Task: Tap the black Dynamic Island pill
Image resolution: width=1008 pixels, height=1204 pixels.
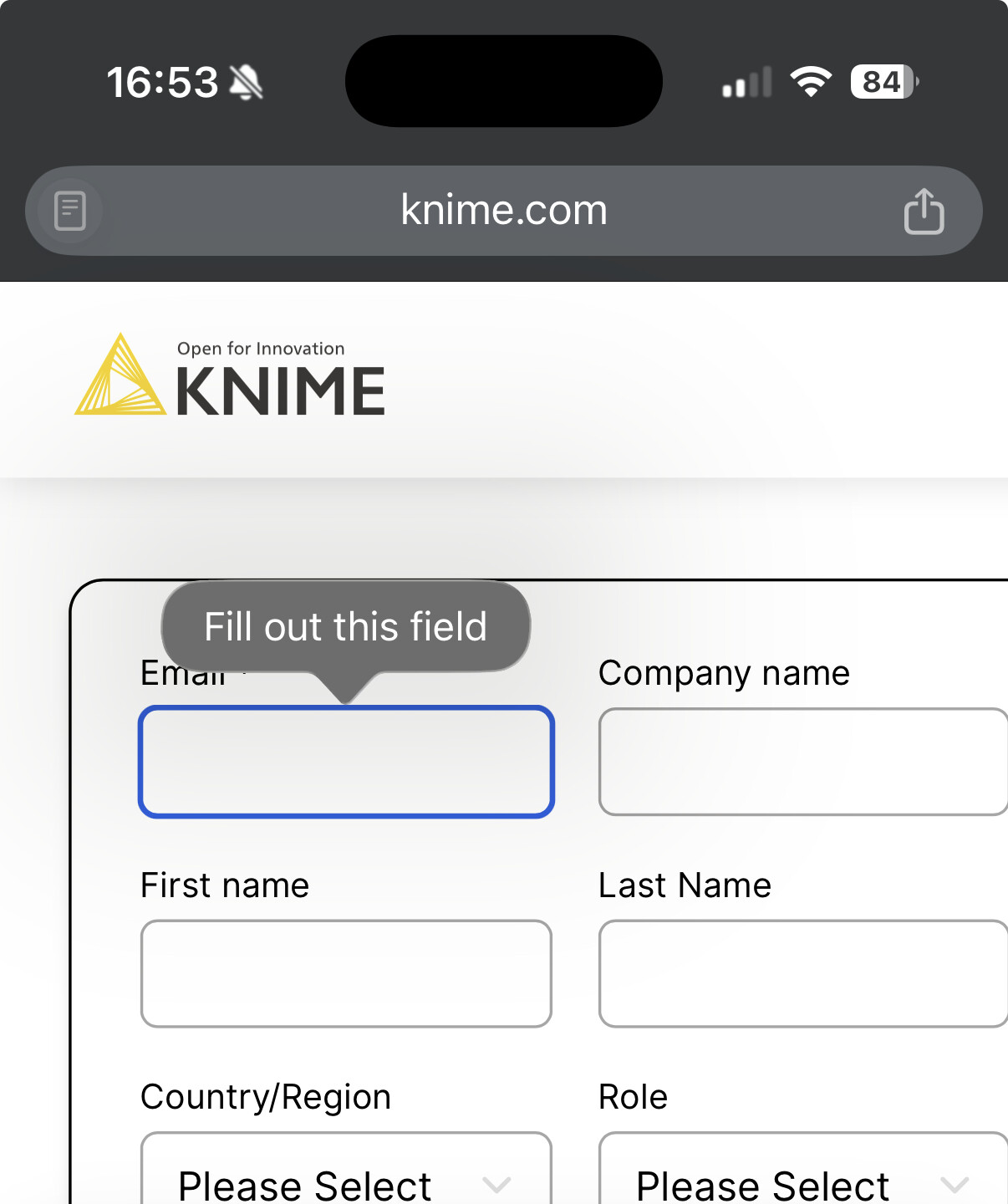Action: (x=503, y=81)
